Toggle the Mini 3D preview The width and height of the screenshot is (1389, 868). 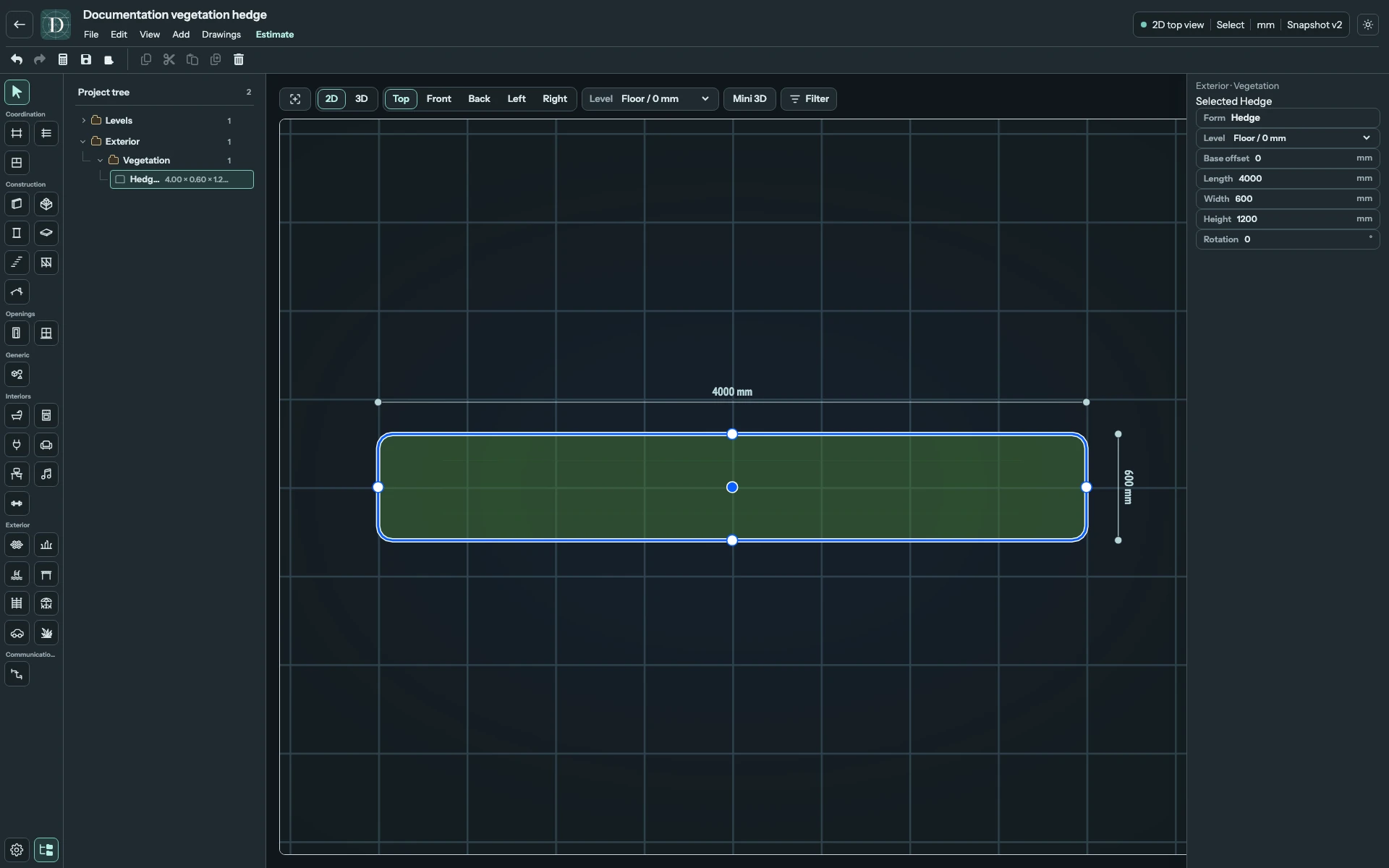[749, 99]
